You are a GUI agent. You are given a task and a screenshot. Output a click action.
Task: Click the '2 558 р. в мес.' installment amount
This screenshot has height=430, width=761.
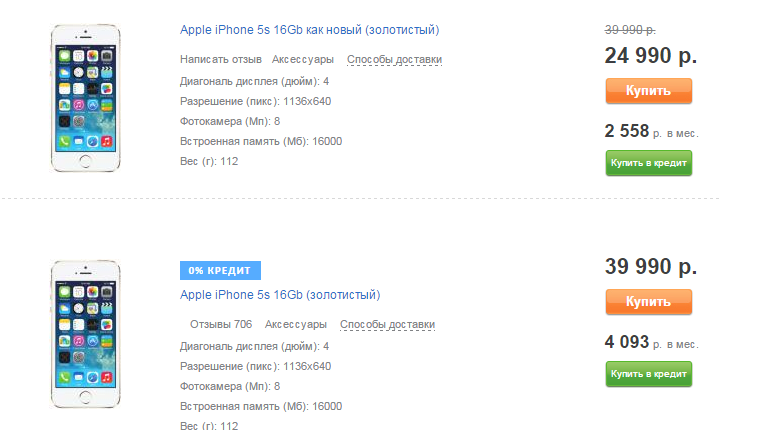click(651, 131)
